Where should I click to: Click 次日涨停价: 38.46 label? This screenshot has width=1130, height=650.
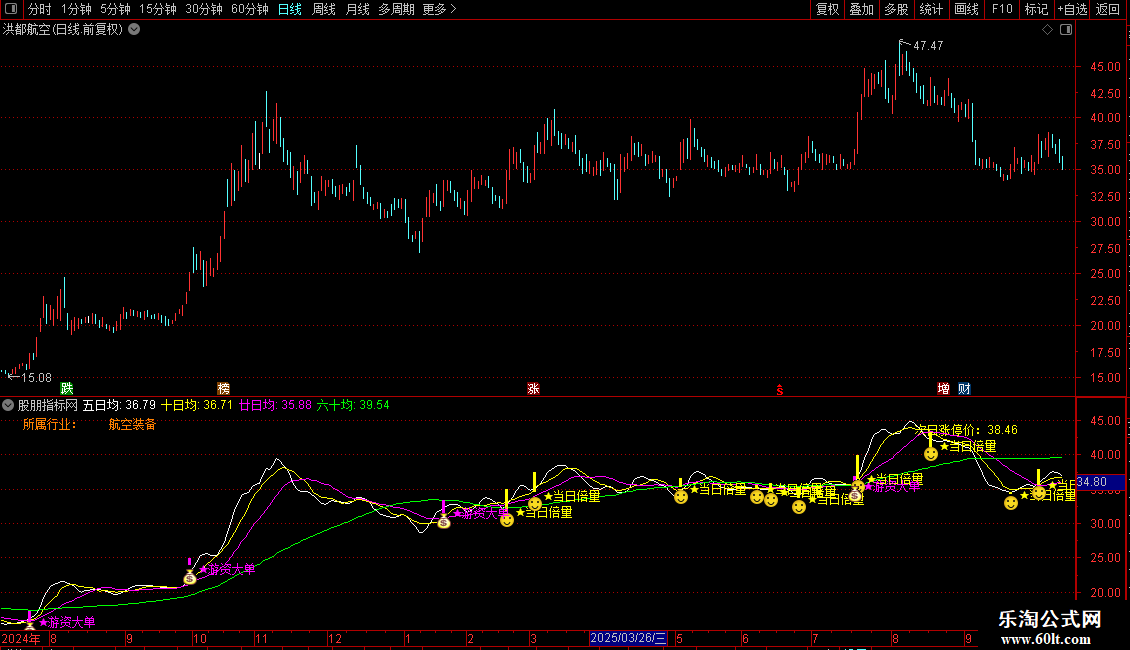(967, 429)
